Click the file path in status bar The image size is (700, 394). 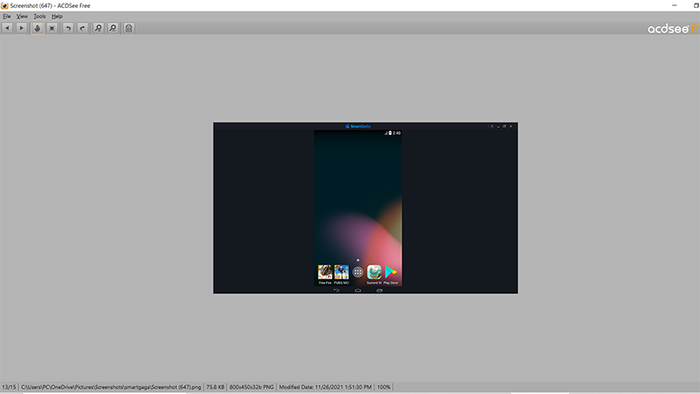(x=111, y=387)
